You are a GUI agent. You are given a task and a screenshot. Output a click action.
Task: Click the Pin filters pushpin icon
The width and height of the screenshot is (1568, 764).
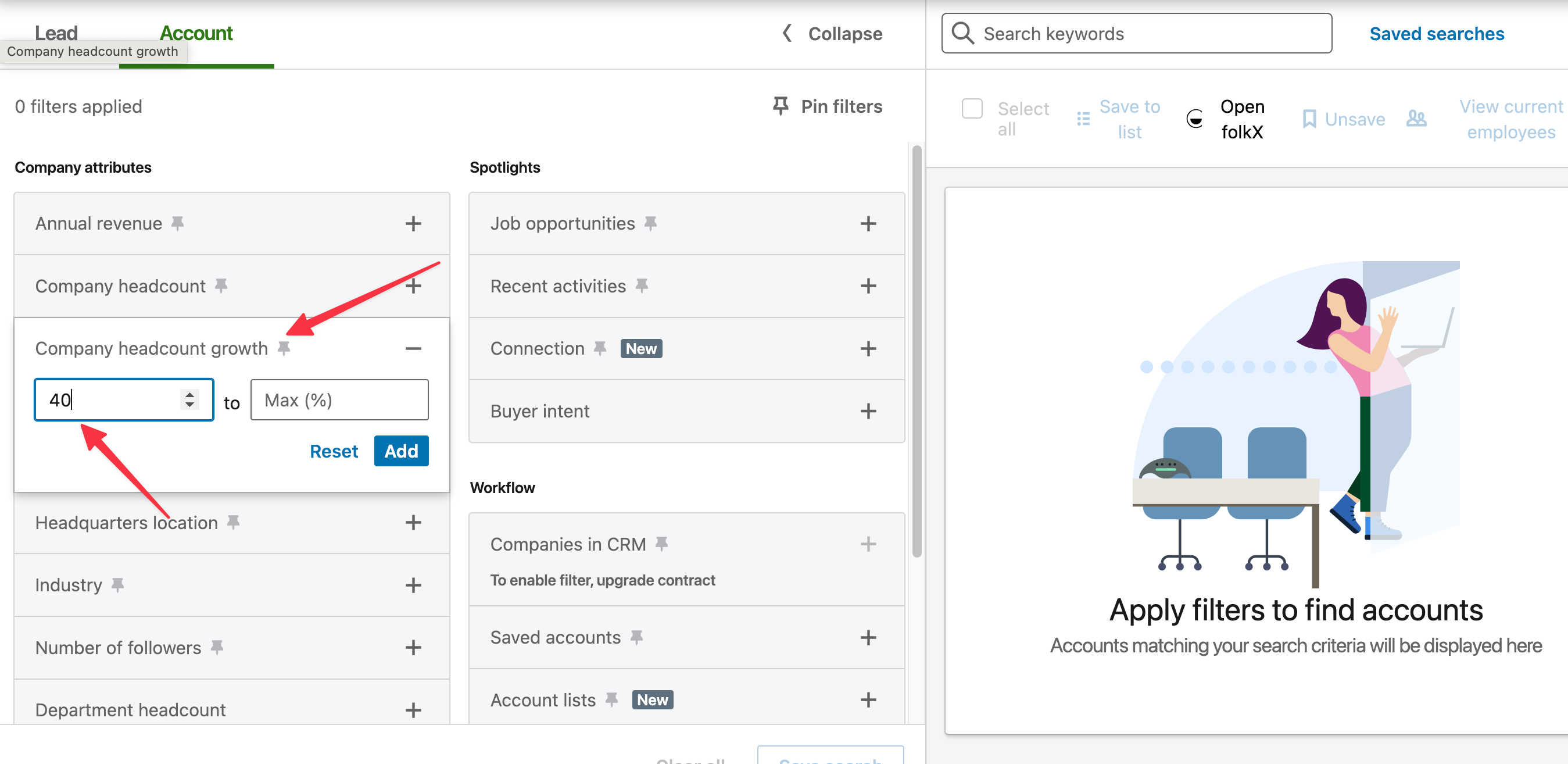click(780, 106)
